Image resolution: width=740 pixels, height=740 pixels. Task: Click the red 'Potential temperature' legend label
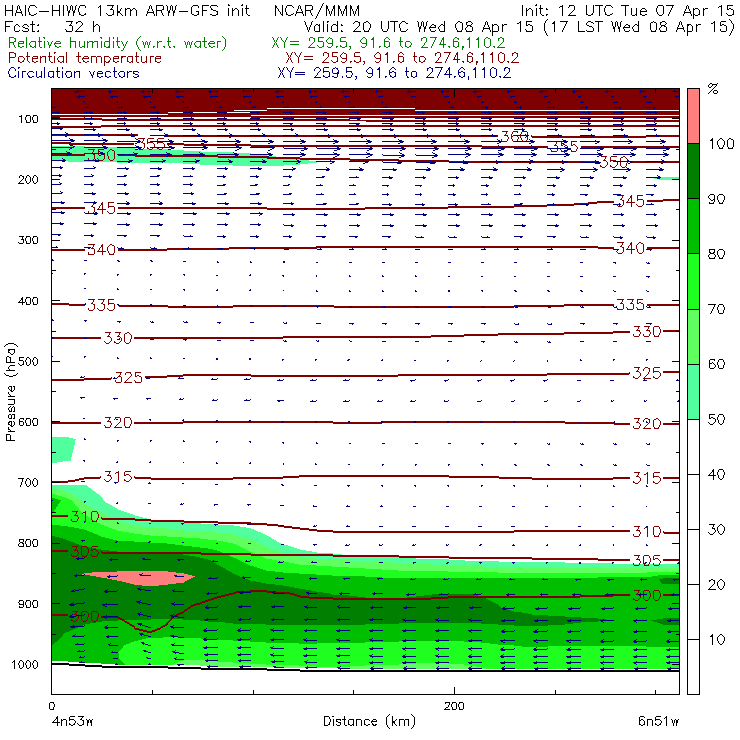pos(84,58)
